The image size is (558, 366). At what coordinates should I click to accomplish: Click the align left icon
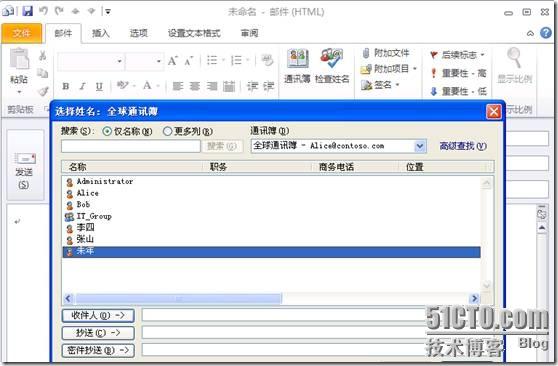pyautogui.click(x=178, y=86)
